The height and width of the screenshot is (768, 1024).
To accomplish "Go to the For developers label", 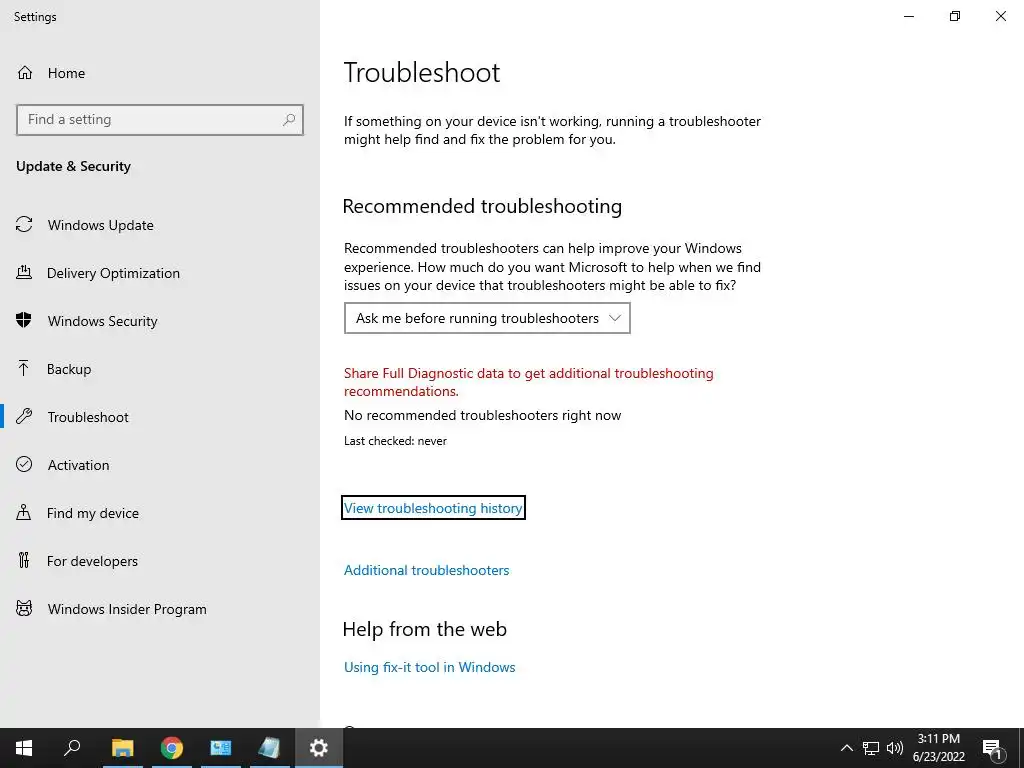I will pyautogui.click(x=92, y=561).
